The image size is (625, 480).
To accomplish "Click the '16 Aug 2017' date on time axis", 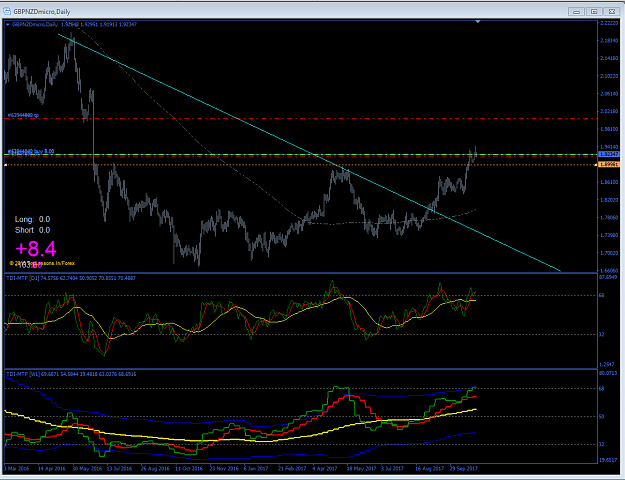I will pos(429,468).
